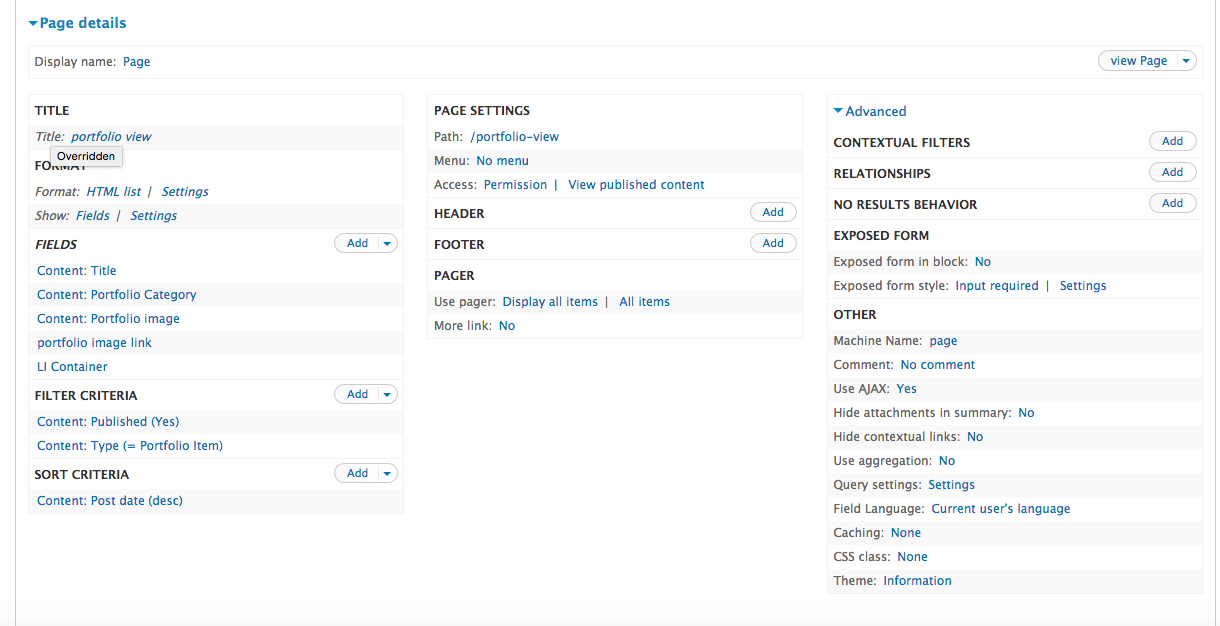Open the Content: Portfolio image field
This screenshot has height=626, width=1220.
[x=109, y=319]
